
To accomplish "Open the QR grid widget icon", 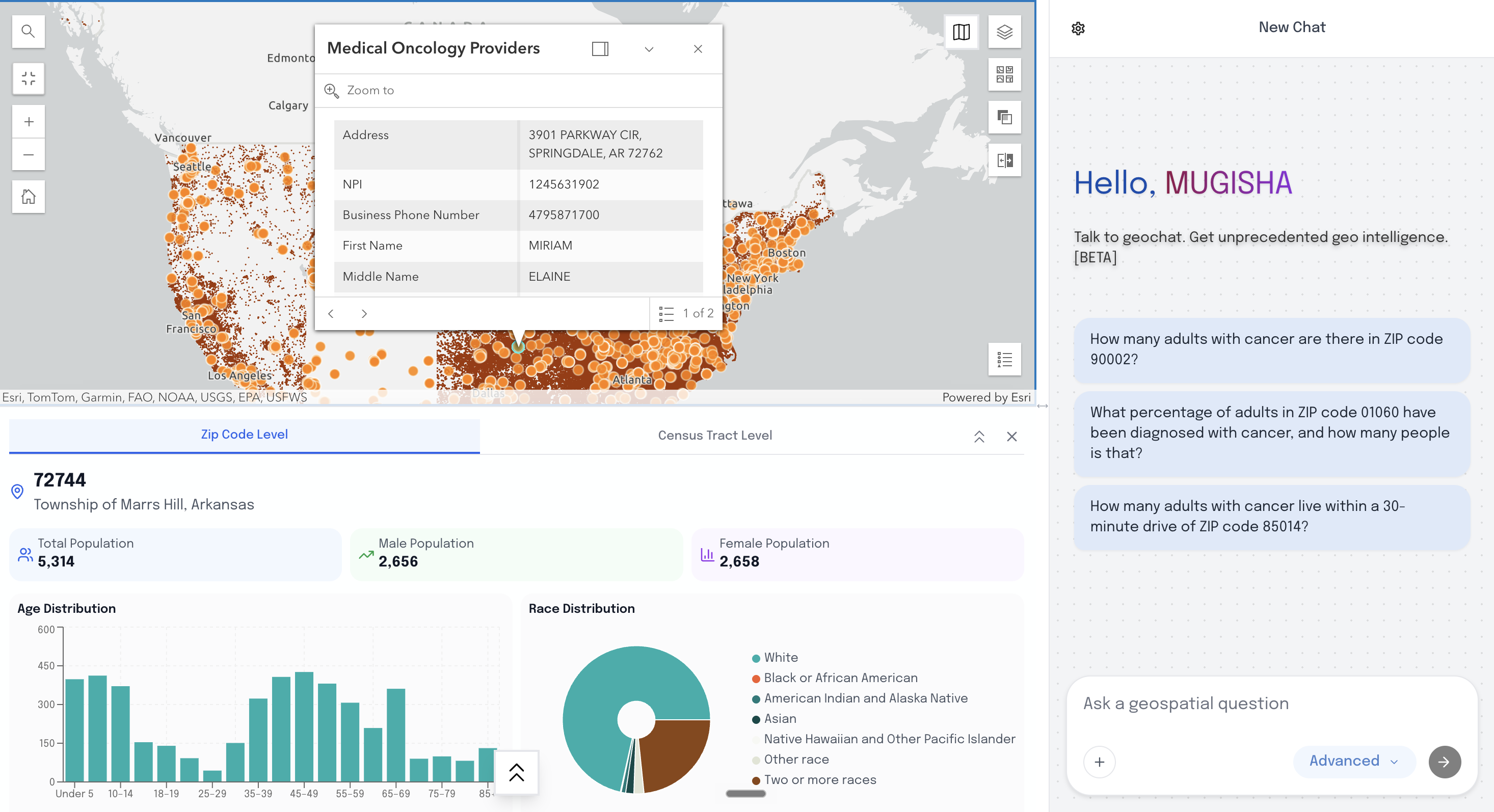I will tap(1004, 74).
